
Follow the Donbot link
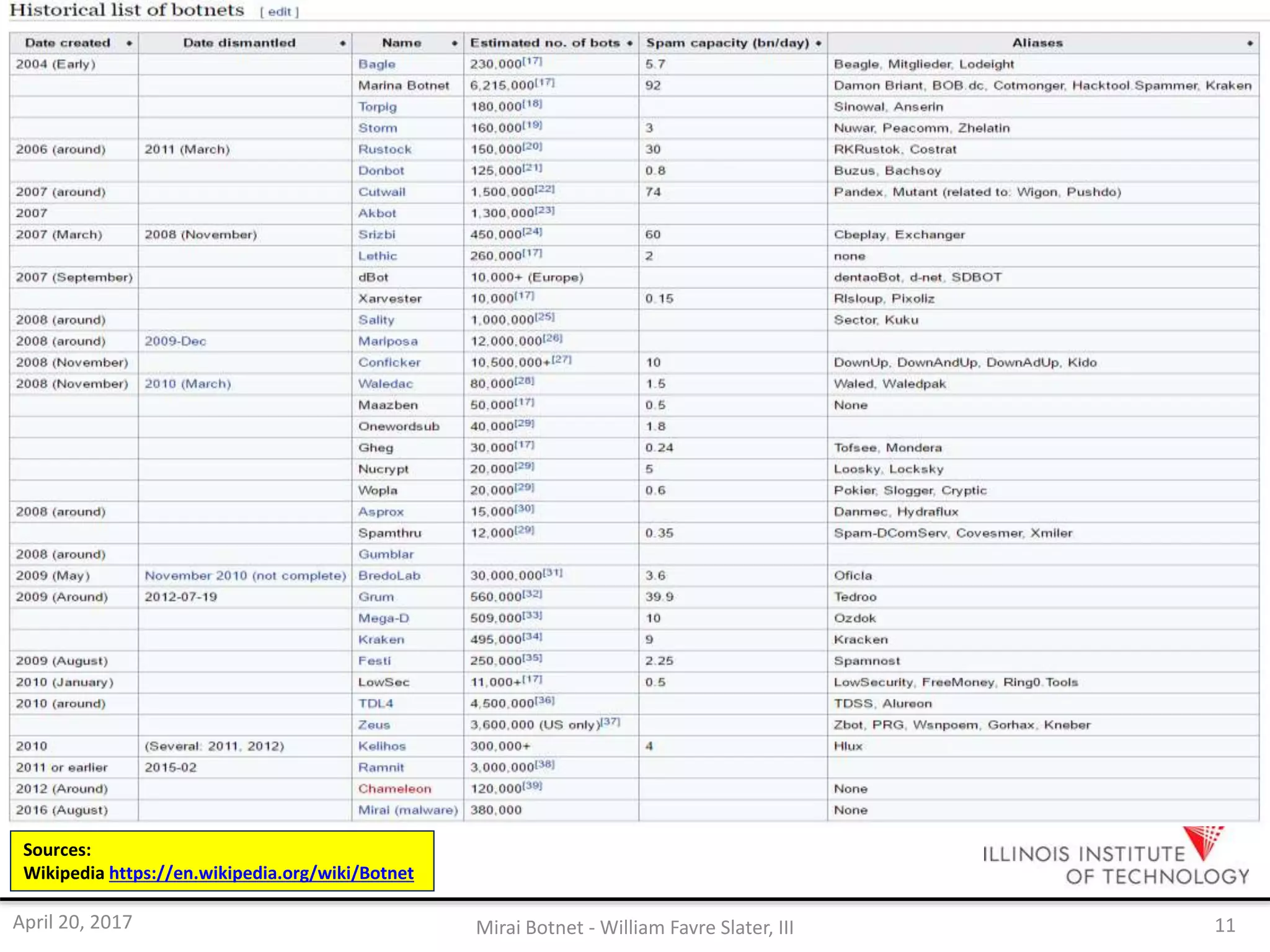pyautogui.click(x=381, y=171)
